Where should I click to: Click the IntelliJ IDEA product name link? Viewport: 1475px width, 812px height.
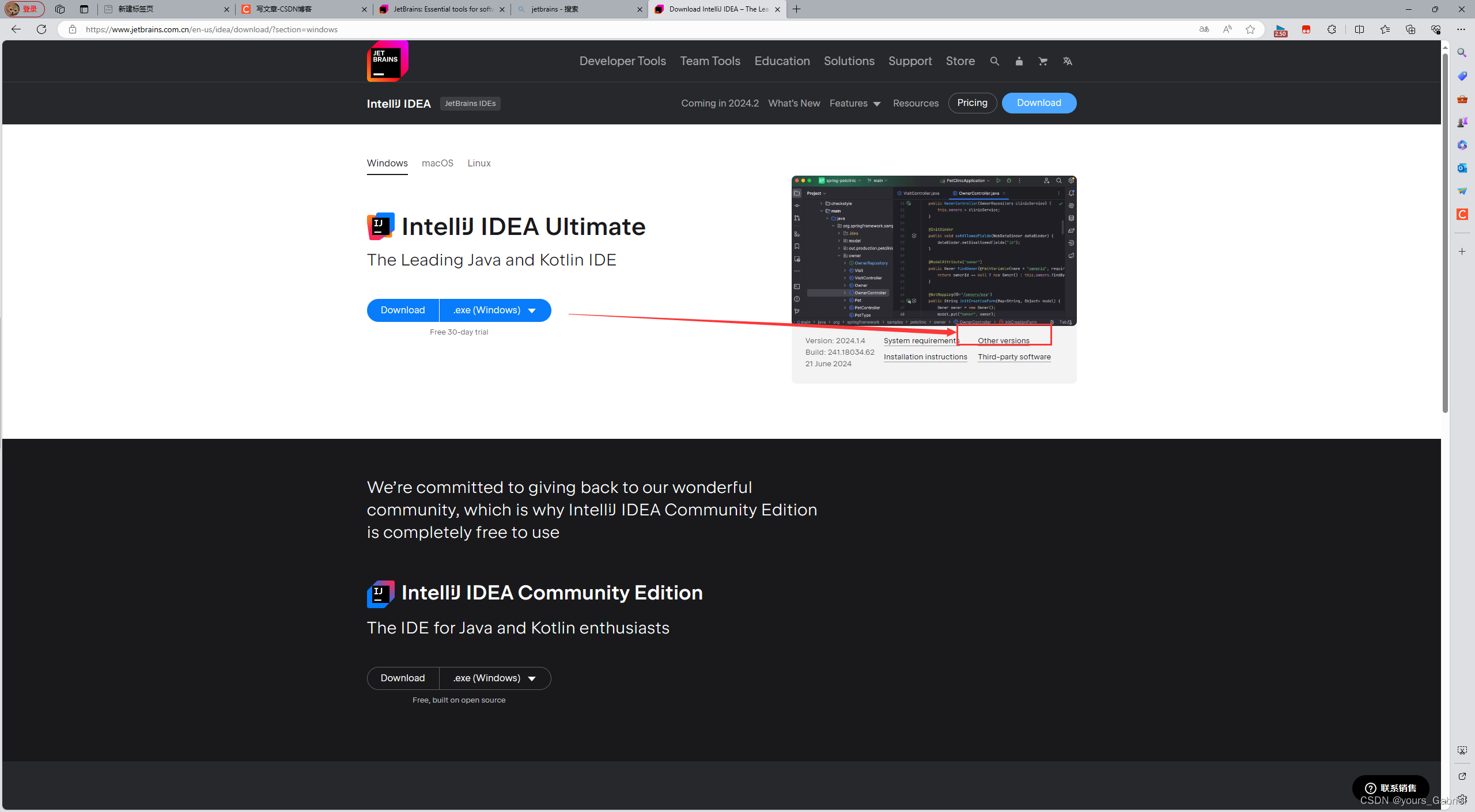pos(399,104)
